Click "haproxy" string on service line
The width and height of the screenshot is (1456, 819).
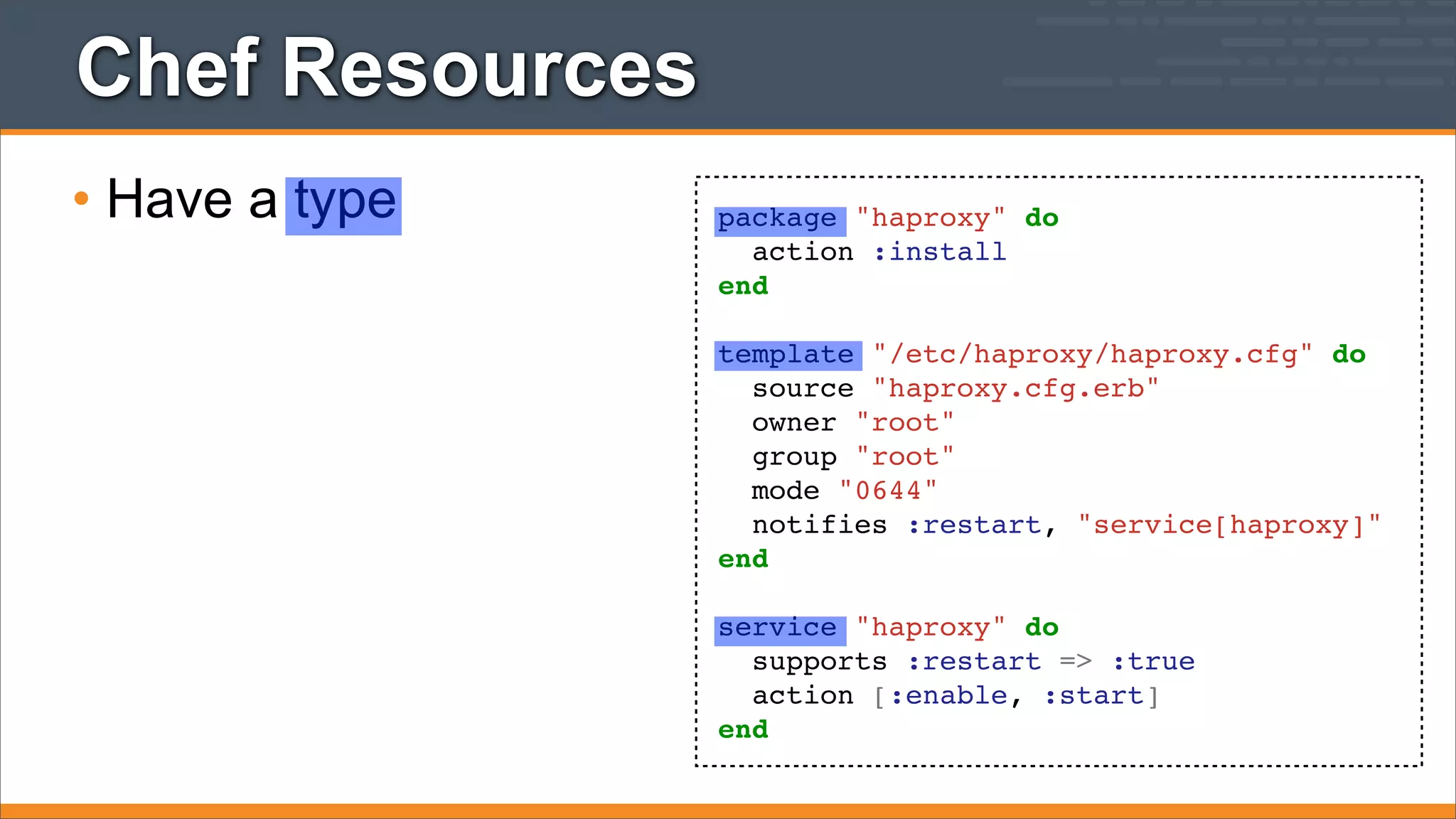pos(931,628)
